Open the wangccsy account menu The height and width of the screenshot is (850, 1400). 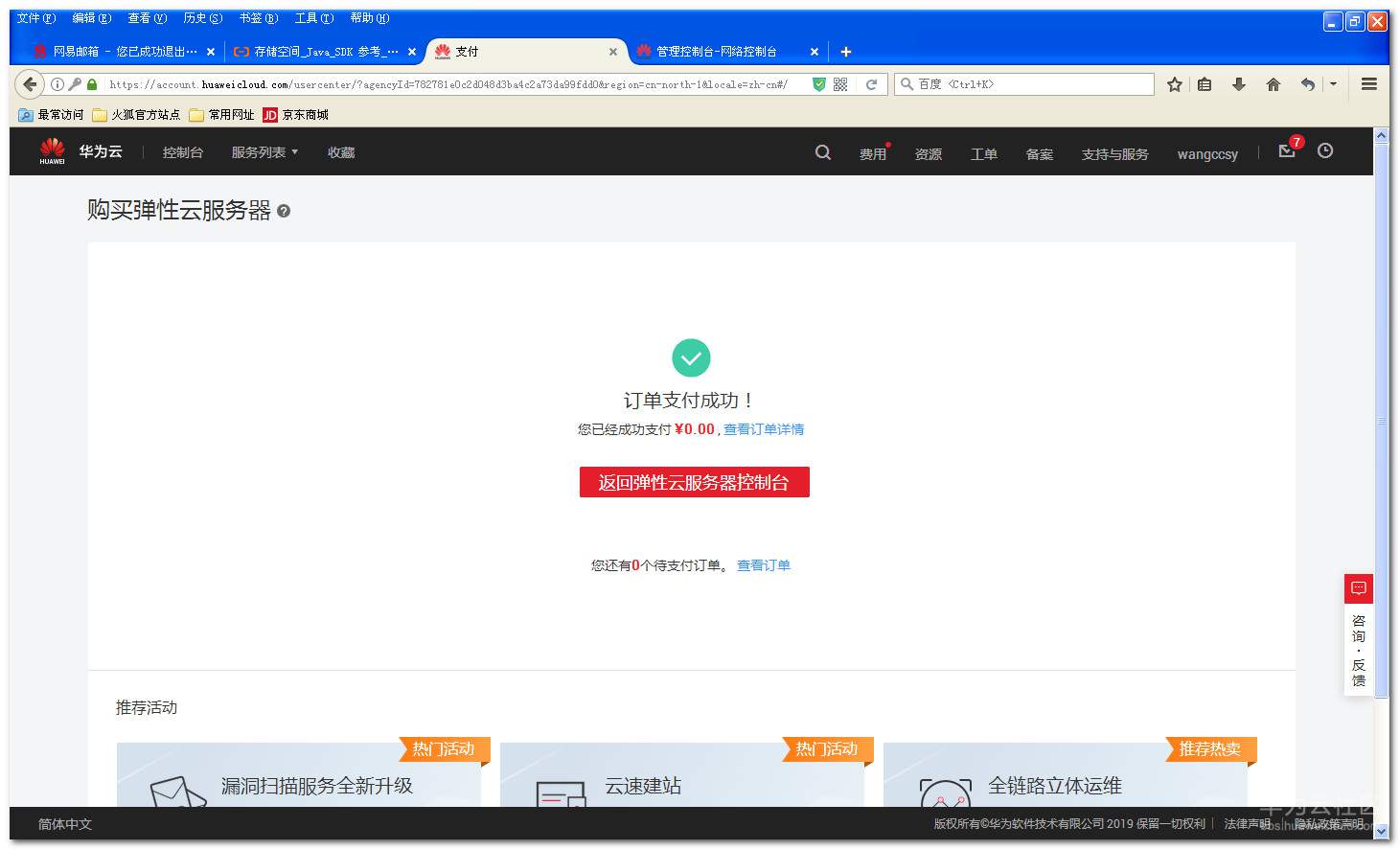click(x=1207, y=154)
